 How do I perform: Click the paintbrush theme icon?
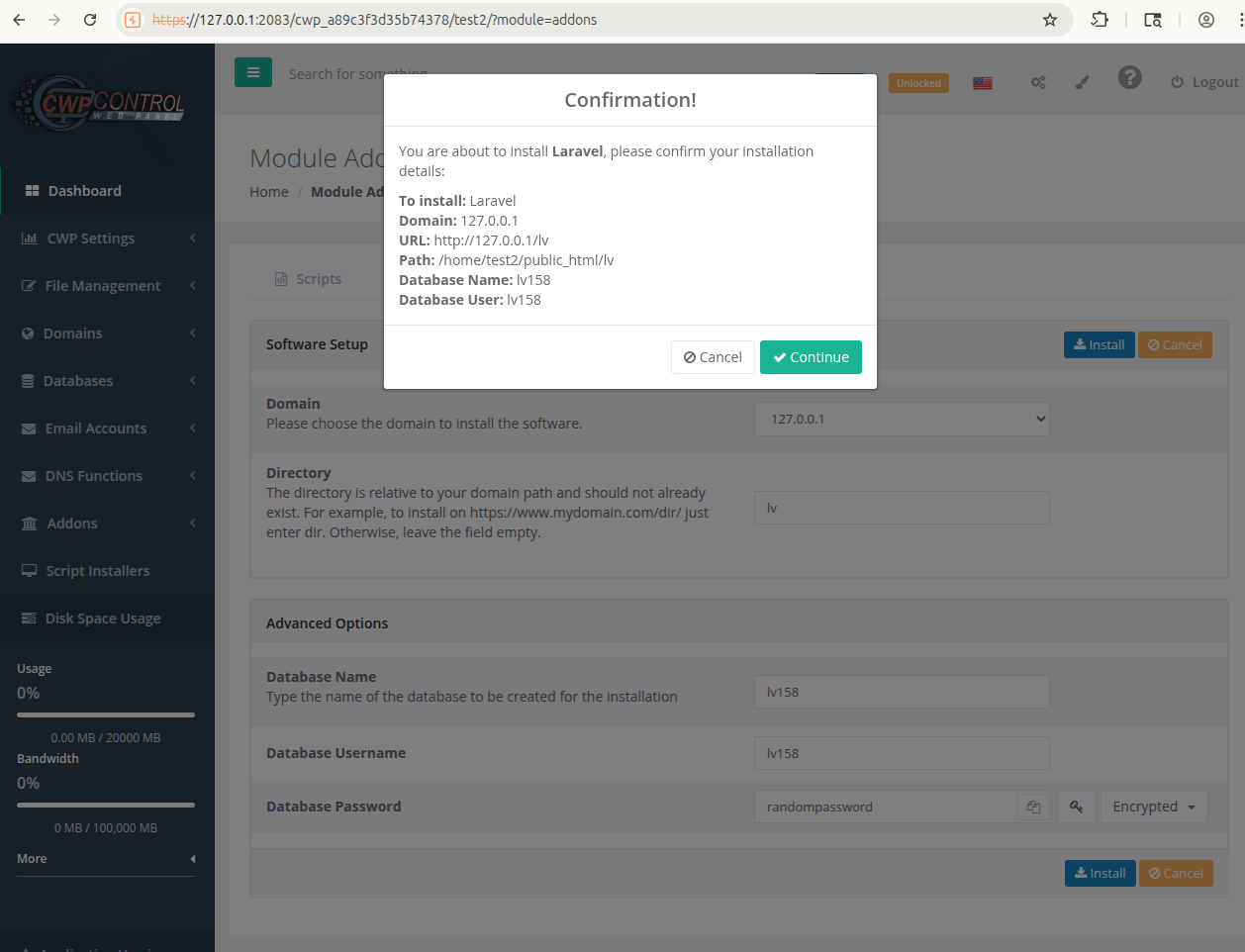(x=1082, y=82)
